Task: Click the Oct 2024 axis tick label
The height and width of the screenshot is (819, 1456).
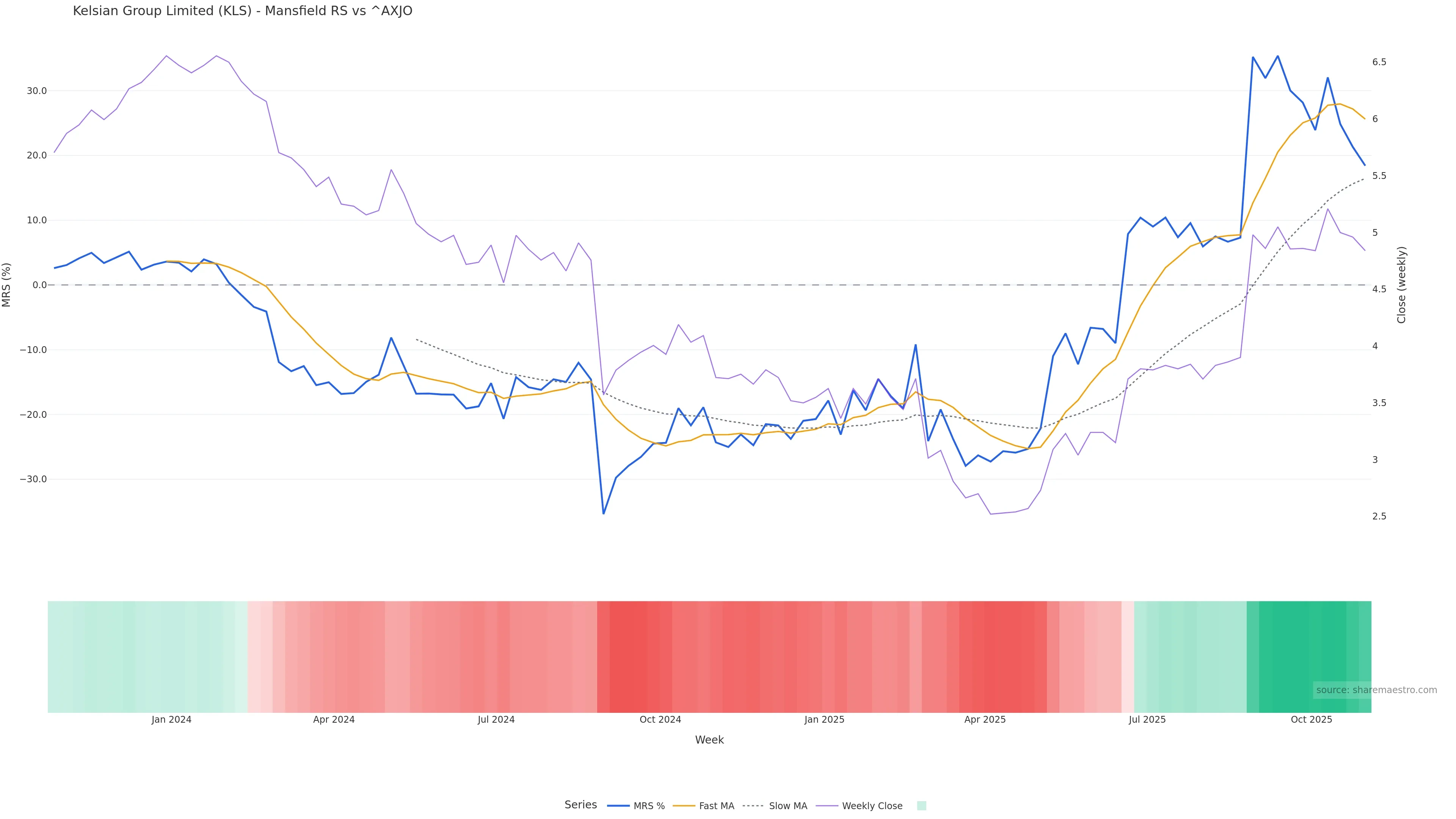Action: (660, 720)
